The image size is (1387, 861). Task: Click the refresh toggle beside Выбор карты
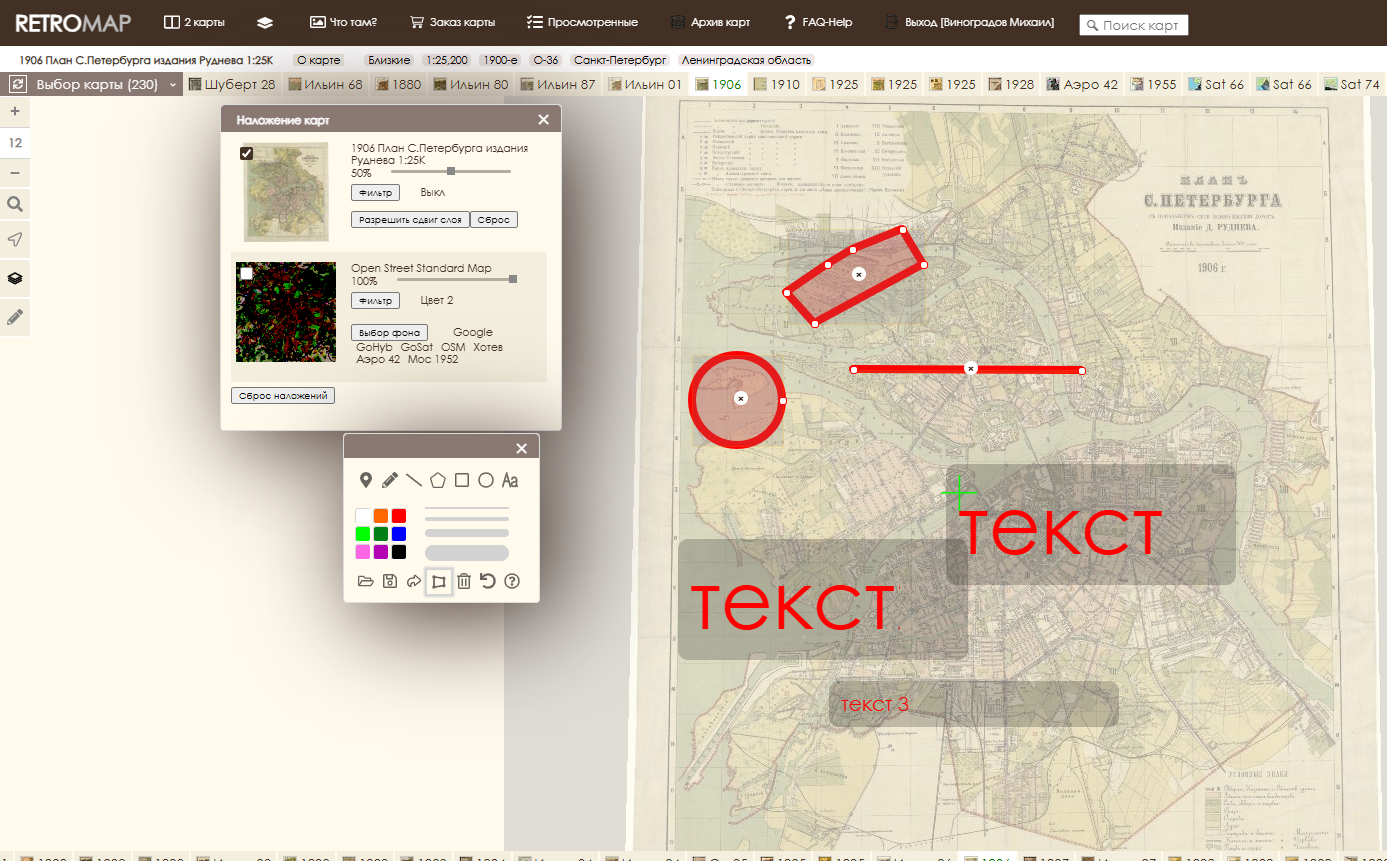18,85
